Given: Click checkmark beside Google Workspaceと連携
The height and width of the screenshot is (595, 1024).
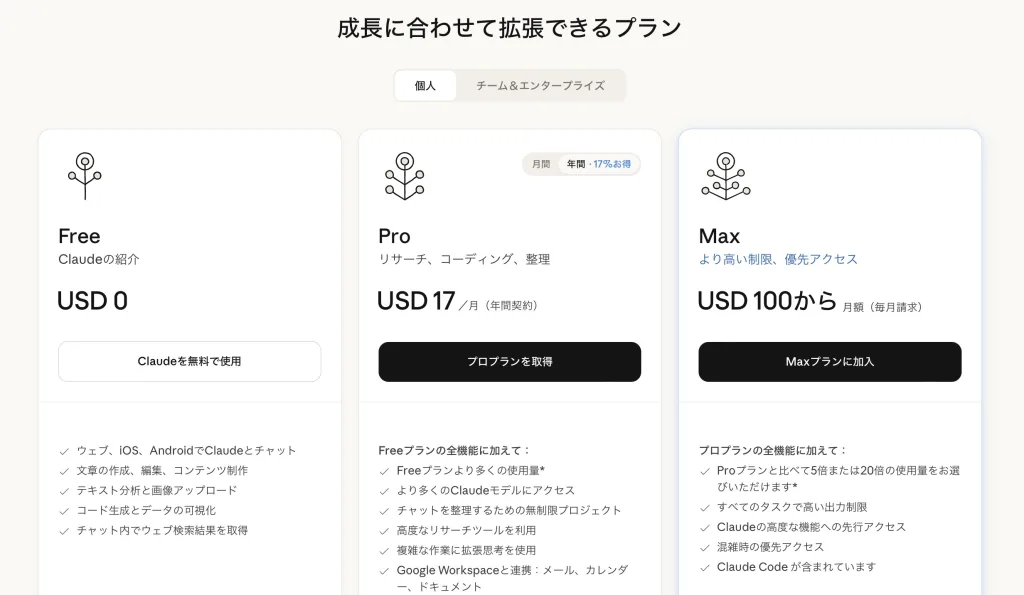Looking at the screenshot, I should (384, 571).
